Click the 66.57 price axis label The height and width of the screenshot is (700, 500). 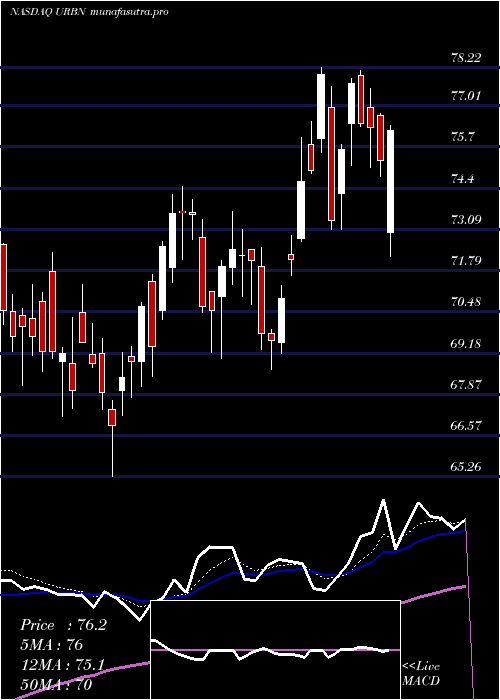tap(467, 425)
